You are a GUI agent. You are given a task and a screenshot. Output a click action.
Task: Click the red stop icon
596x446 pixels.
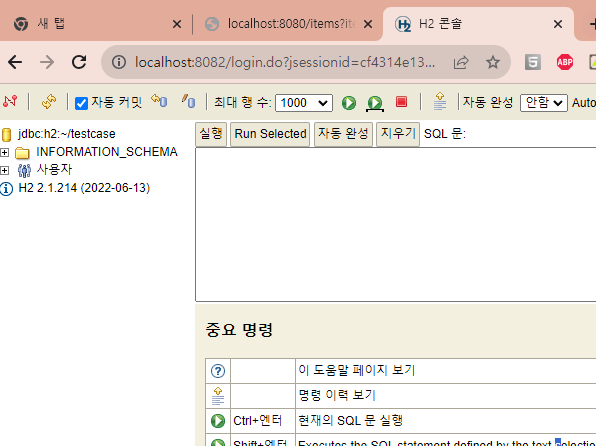tap(401, 102)
